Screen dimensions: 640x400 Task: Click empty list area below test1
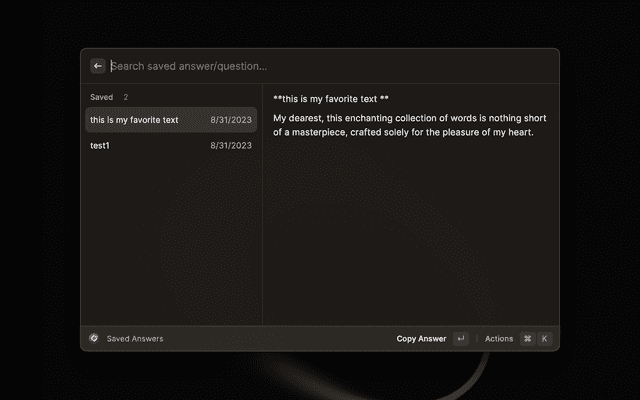(170, 240)
